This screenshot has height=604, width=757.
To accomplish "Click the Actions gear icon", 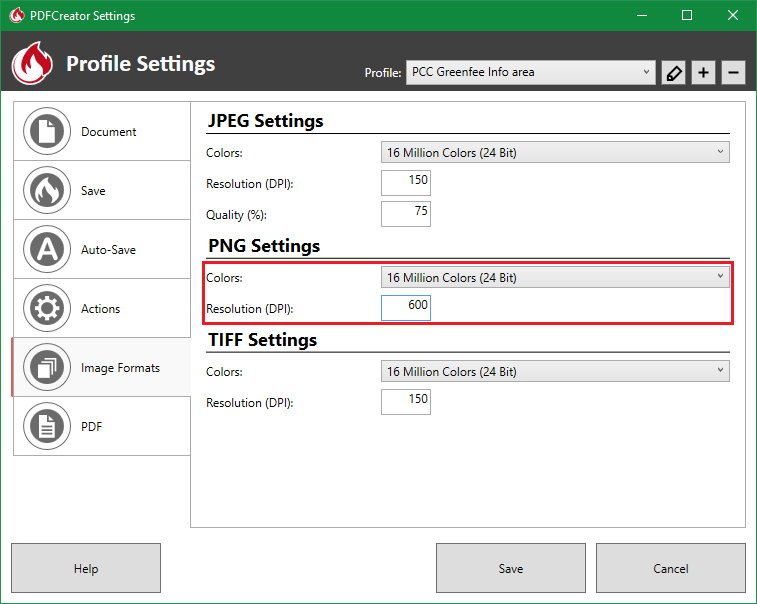I will point(46,309).
